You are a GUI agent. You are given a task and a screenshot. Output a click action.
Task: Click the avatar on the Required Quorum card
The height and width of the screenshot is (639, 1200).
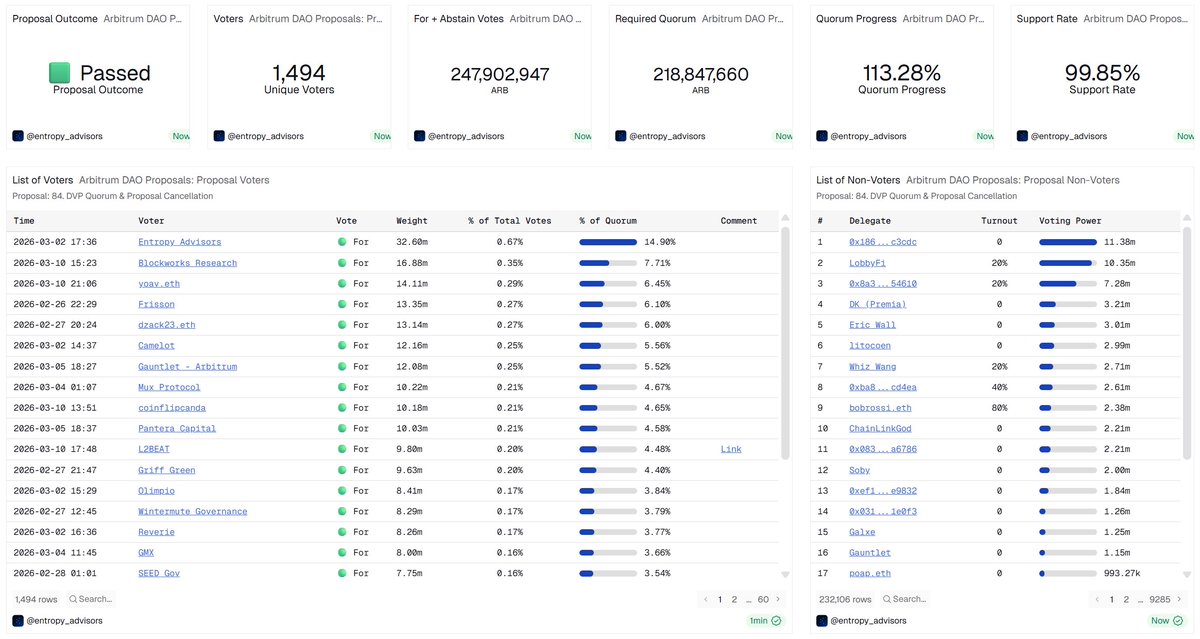point(621,136)
